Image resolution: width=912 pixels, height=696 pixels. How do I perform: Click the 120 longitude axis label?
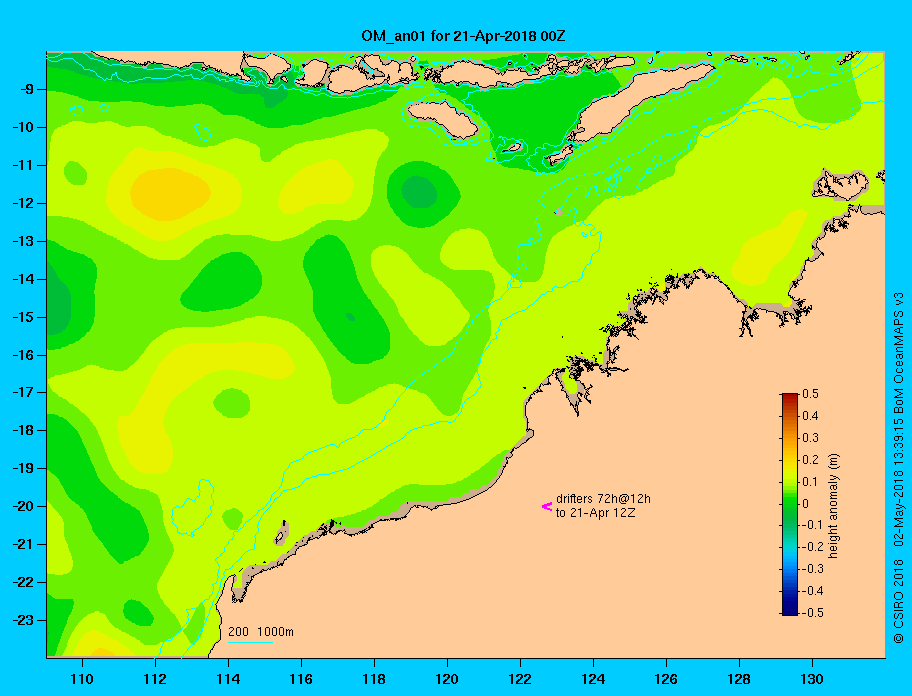447,679
